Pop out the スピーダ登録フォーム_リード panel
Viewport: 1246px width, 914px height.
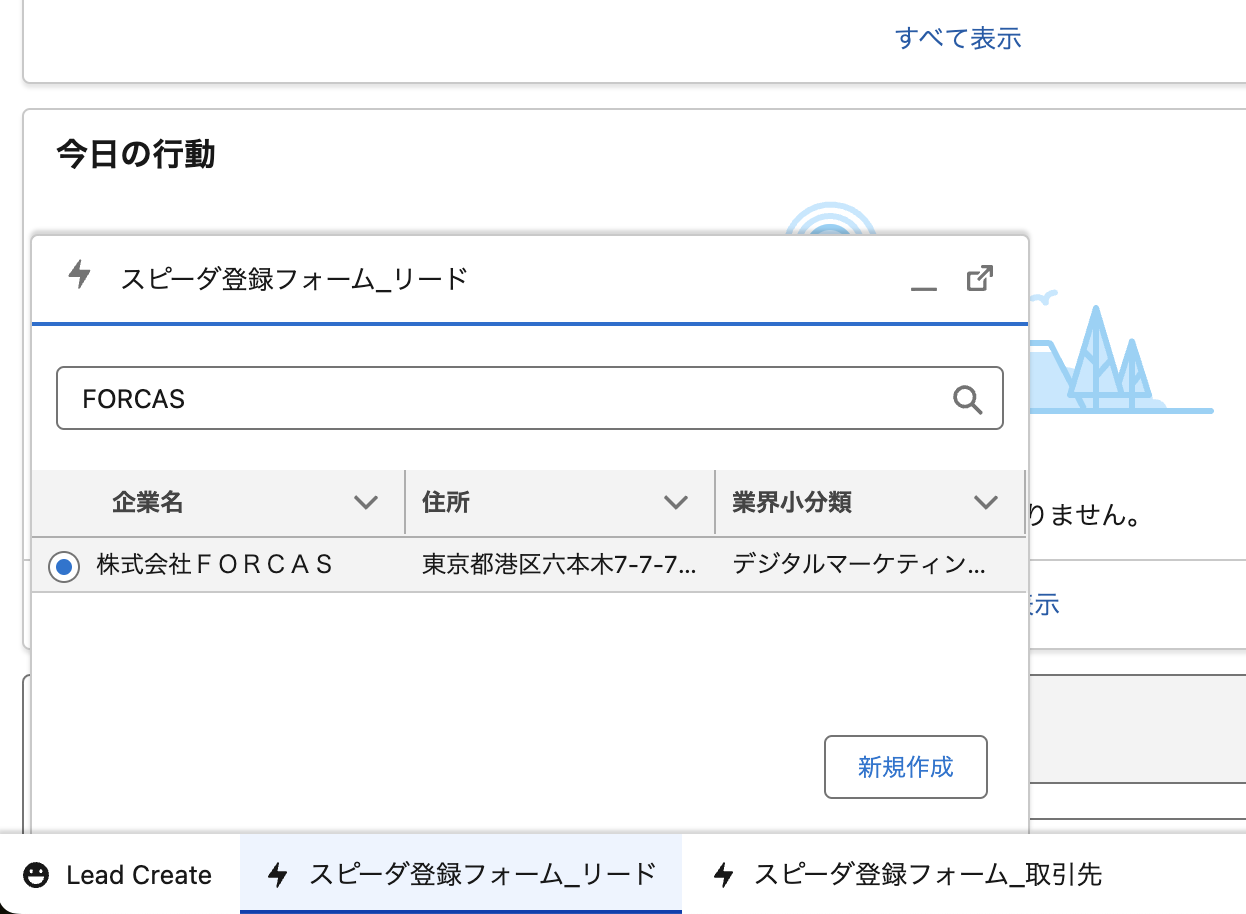coord(980,278)
